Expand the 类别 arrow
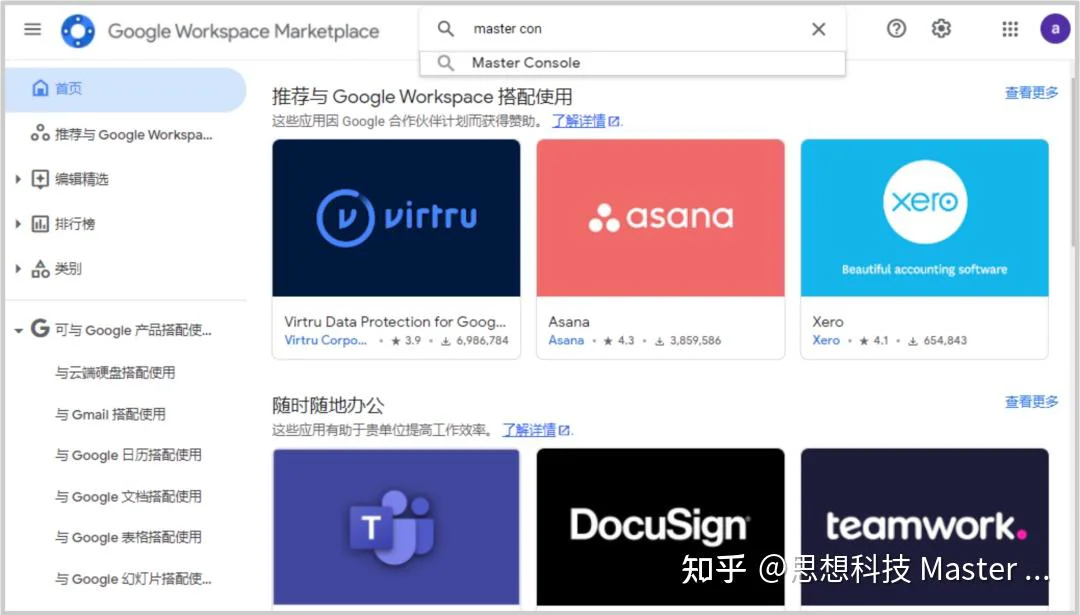 pyautogui.click(x=18, y=269)
